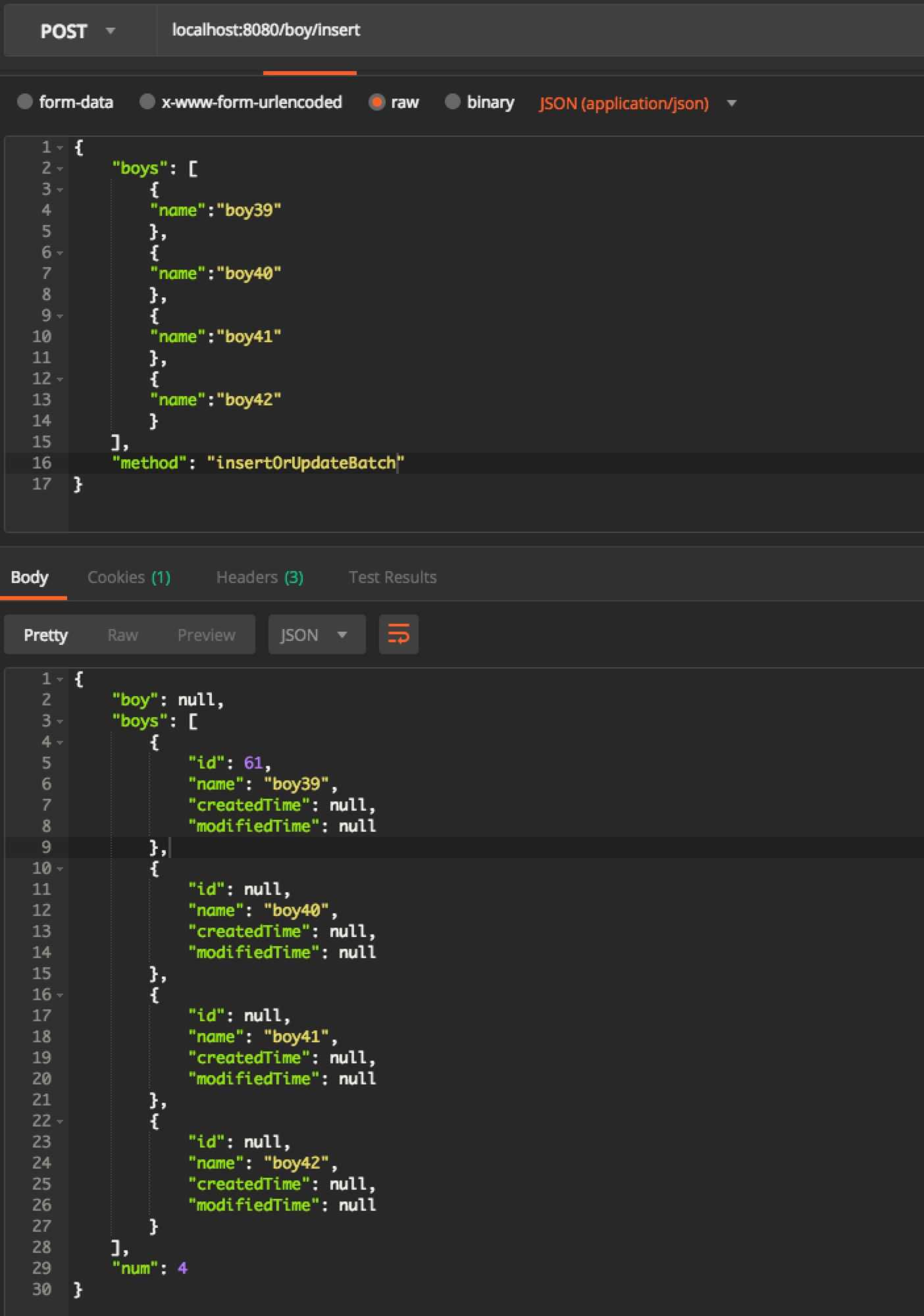Collapse request body line 1 fold arrow
Image resolution: width=924 pixels, height=1316 pixels.
point(60,147)
